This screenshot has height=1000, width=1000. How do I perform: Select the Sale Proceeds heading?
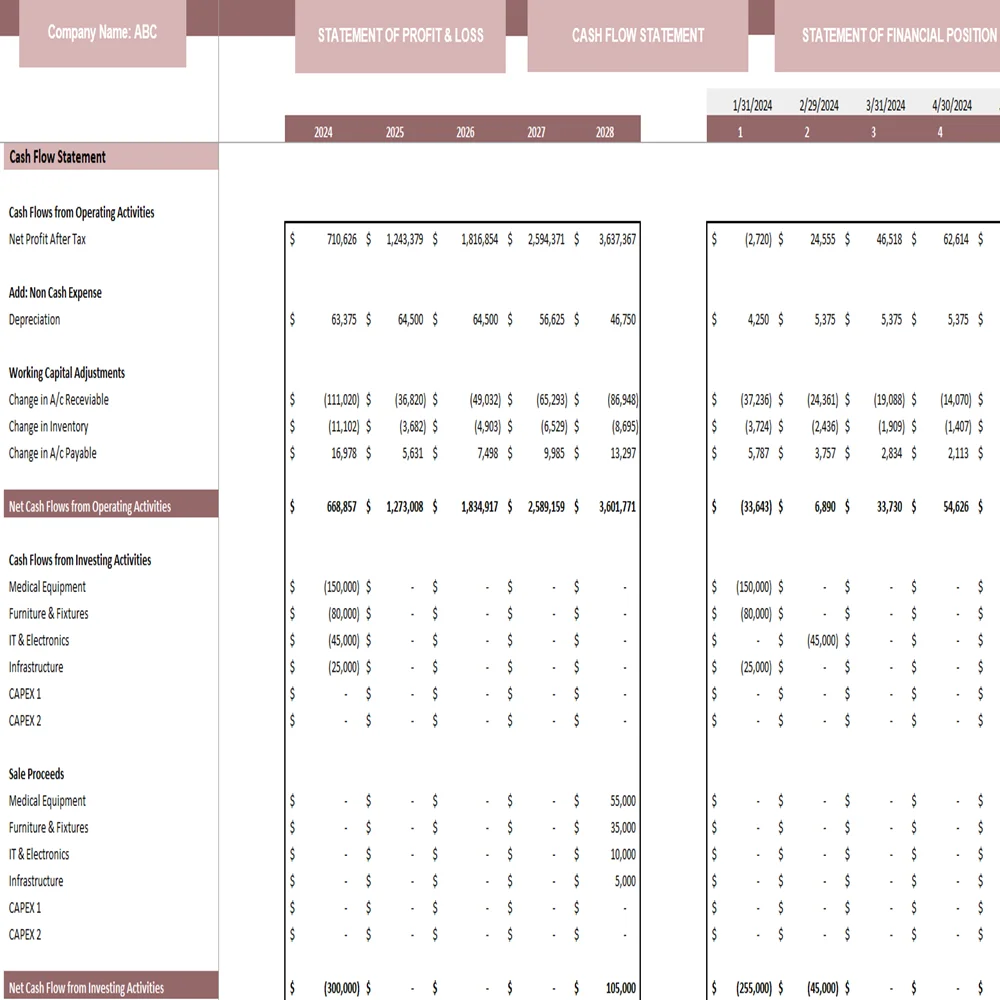(x=35, y=773)
